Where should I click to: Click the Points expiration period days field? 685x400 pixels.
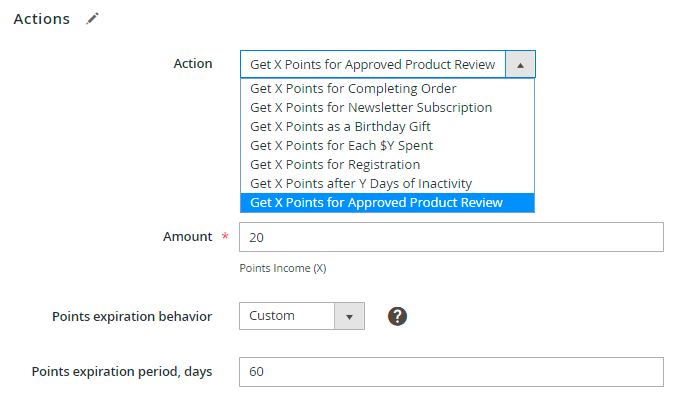(x=451, y=372)
